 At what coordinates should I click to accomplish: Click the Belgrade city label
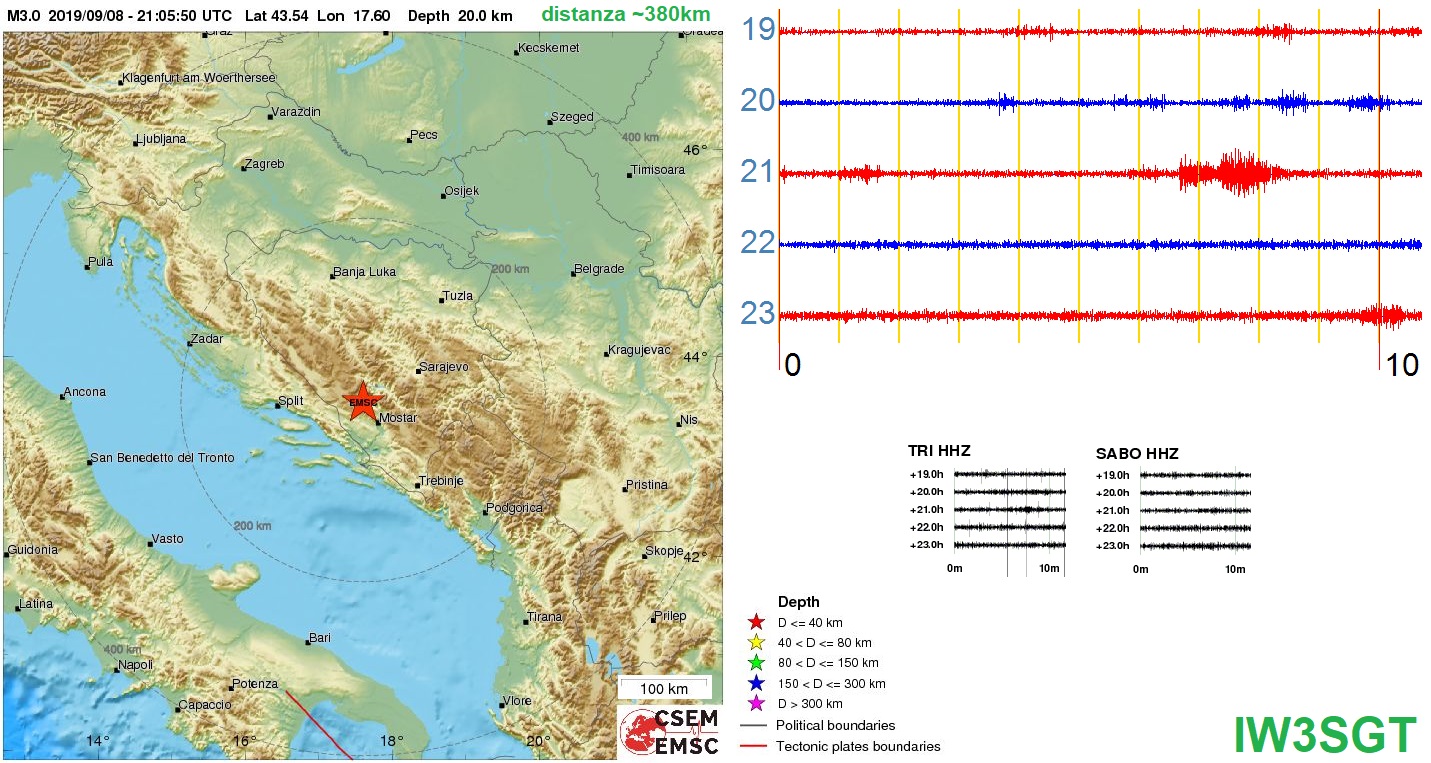pyautogui.click(x=599, y=269)
